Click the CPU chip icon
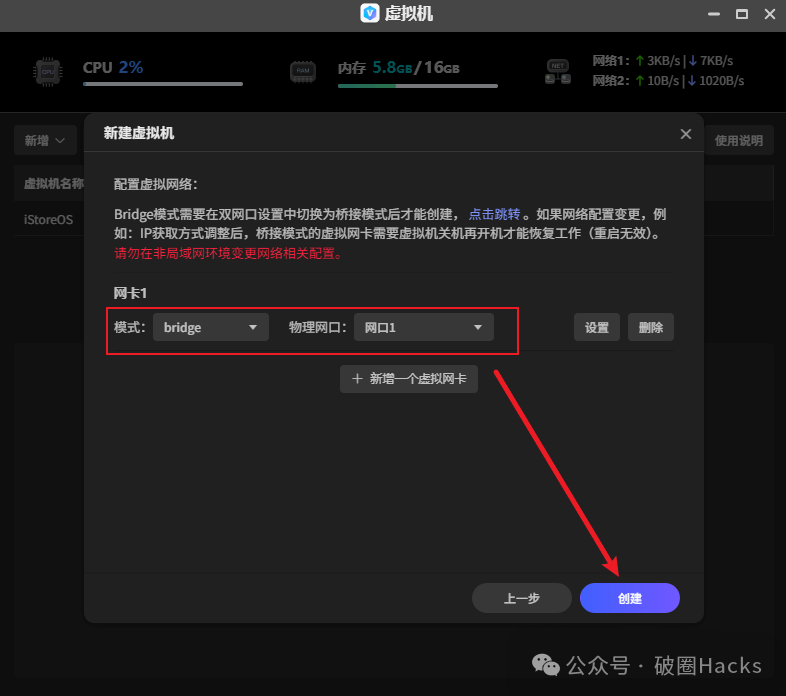786x696 pixels. point(47,71)
